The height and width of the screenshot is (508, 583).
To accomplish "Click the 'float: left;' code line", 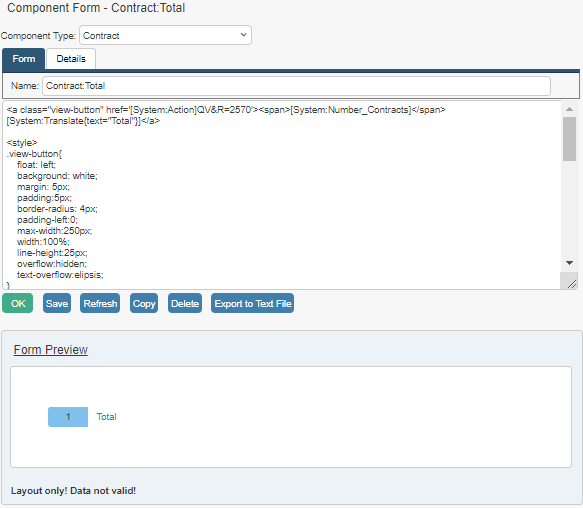I will [36, 165].
